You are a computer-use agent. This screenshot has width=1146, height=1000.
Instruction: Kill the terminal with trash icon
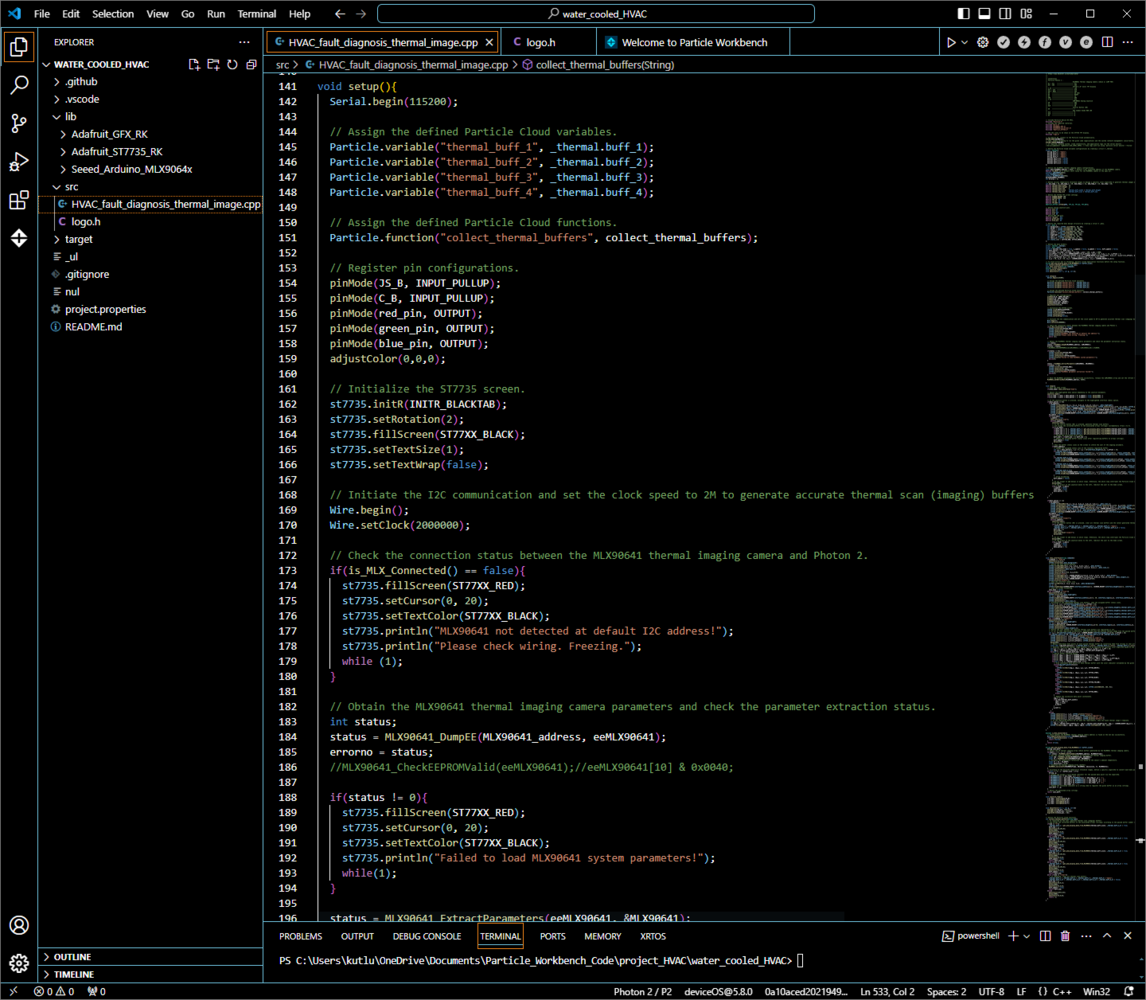pos(1065,936)
